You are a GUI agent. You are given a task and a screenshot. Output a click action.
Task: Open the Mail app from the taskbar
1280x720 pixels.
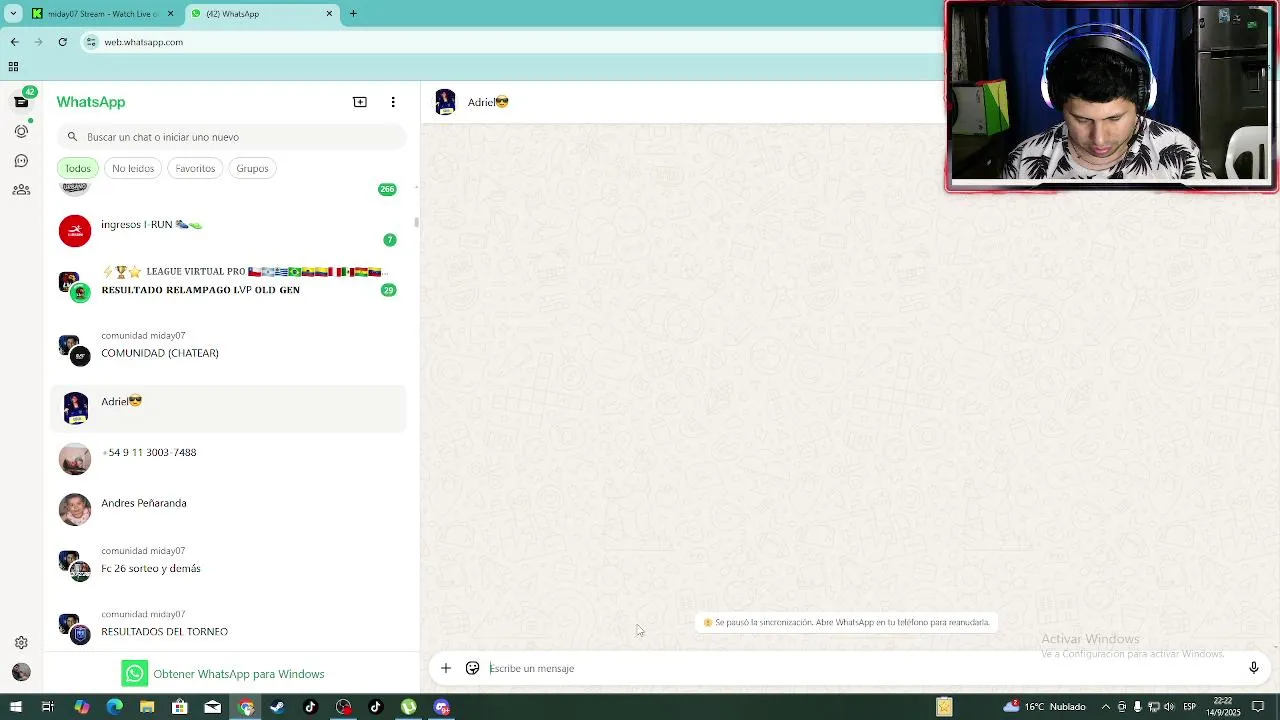coord(212,707)
